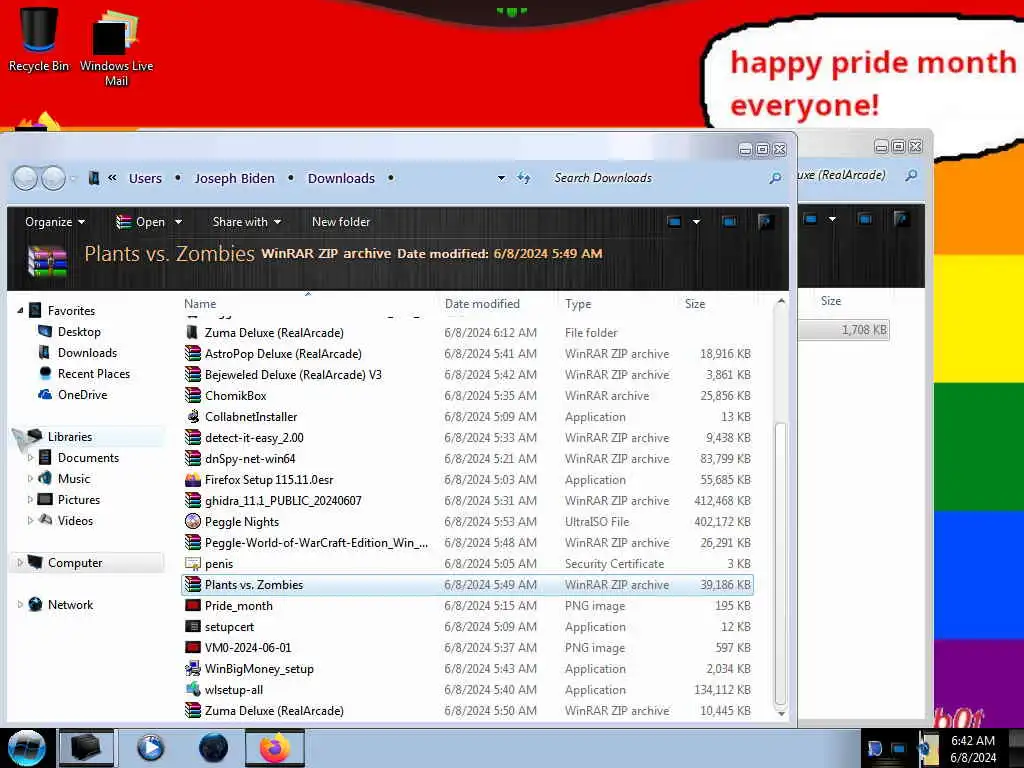This screenshot has width=1024, height=768.
Task: Expand the Videos library node
Action: click(x=30, y=520)
